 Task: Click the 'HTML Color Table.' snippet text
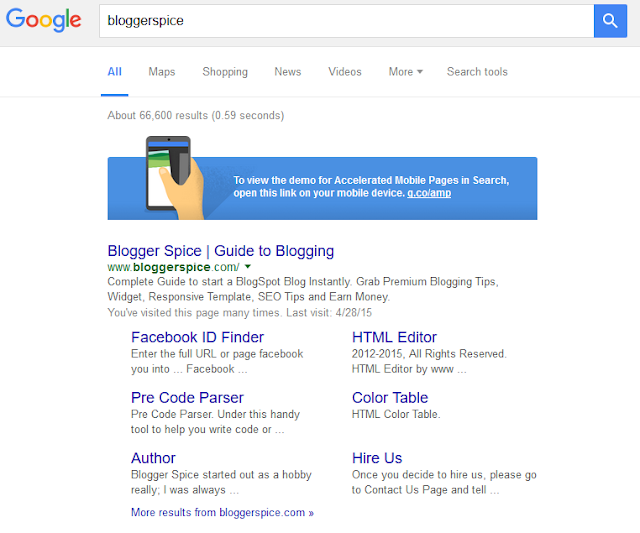[396, 414]
